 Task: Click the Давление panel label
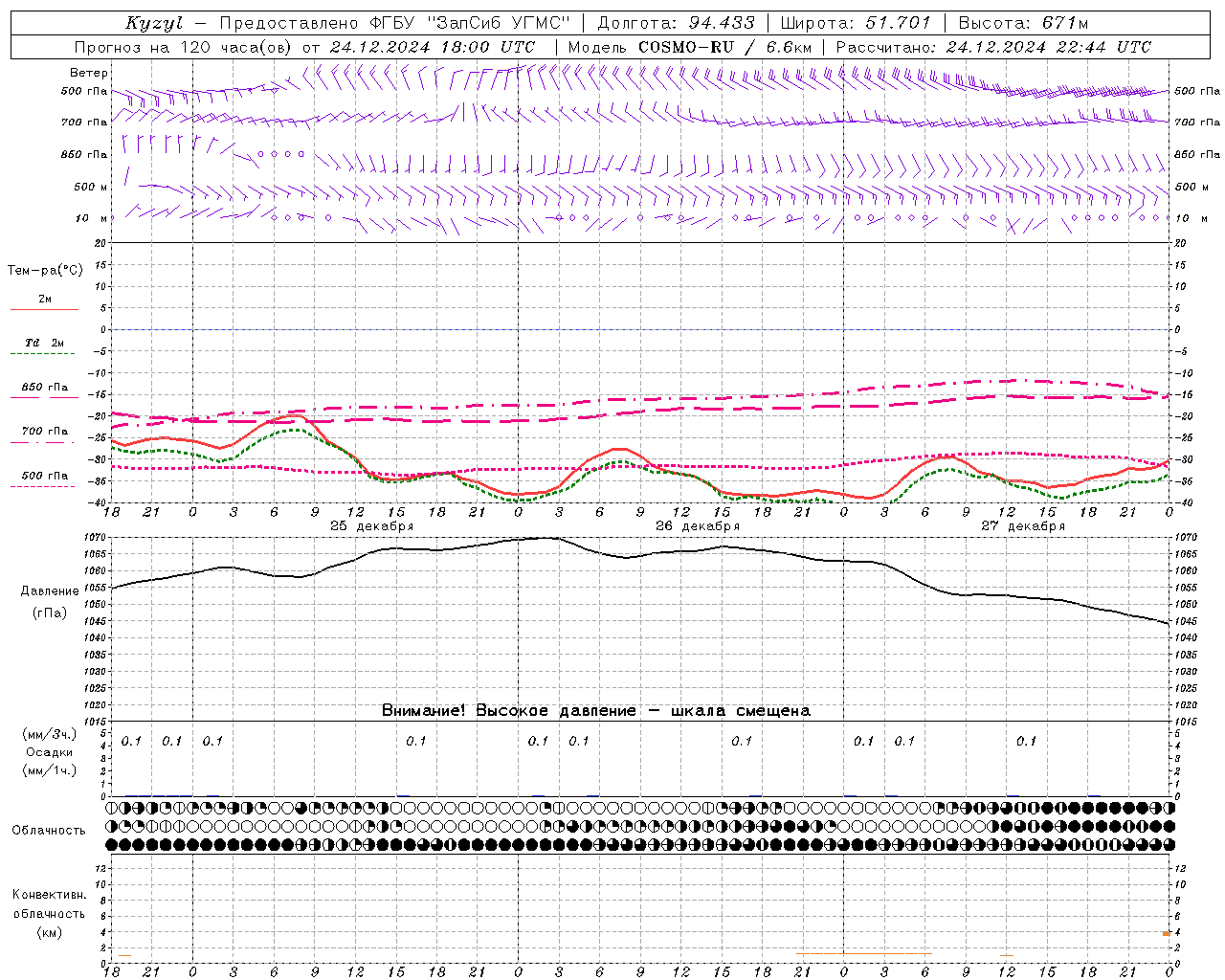50,591
